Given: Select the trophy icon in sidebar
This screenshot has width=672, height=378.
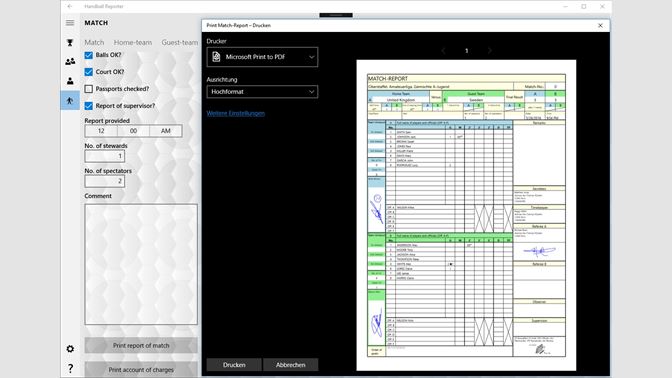Looking at the screenshot, I should coord(70,42).
